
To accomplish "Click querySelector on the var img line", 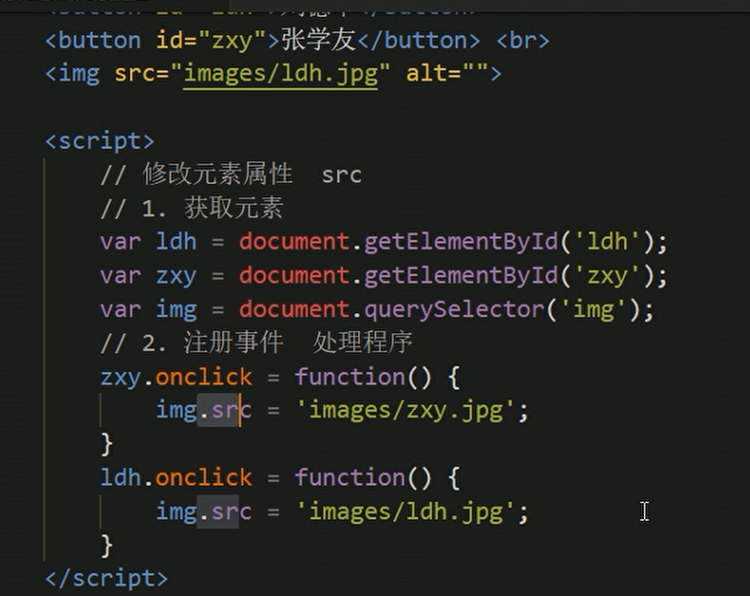I will click(454, 309).
